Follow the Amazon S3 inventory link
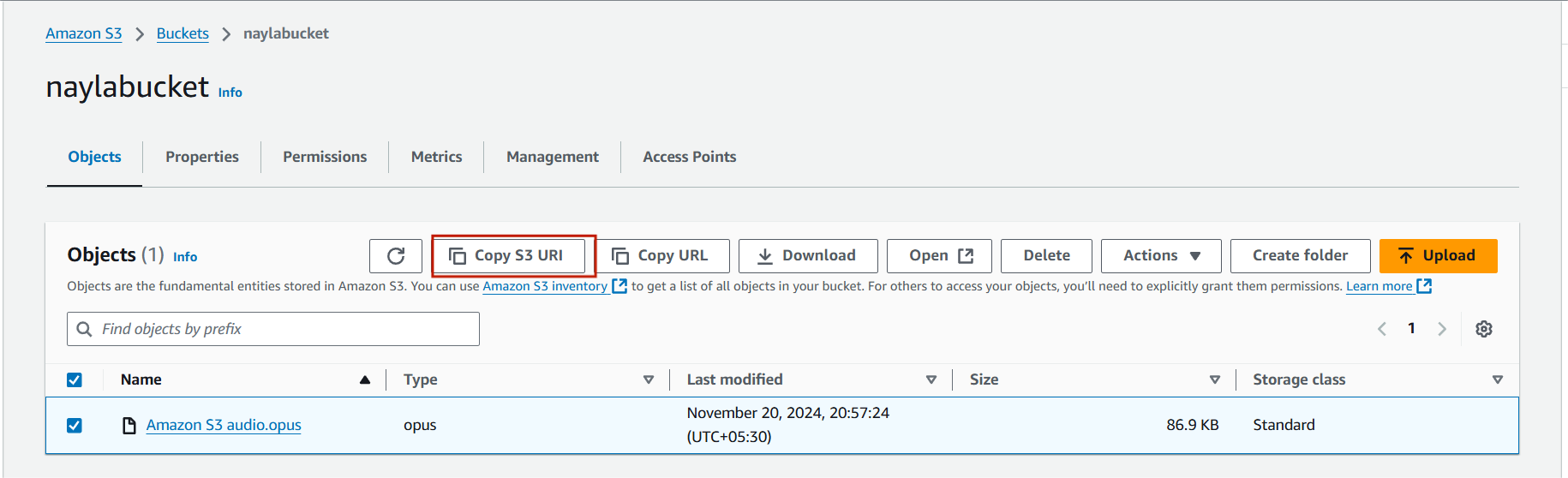Viewport: 1568px width, 478px height. 545,286
